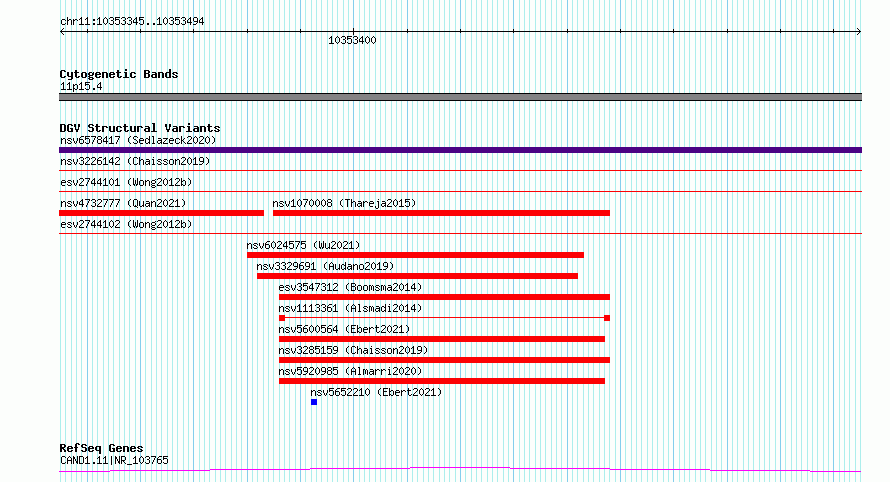Select nsv4732777 (Quan2021) variant label
Image resolution: width=890 pixels, height=482 pixels.
tap(123, 203)
